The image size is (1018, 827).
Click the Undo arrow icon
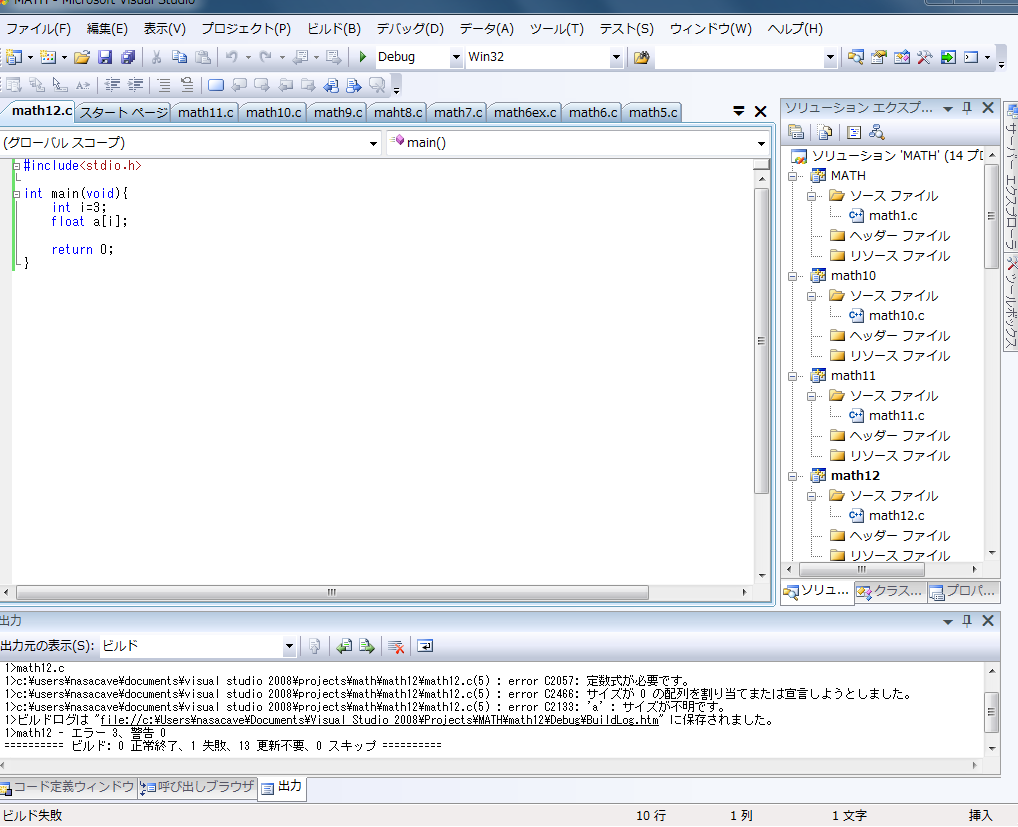click(x=232, y=57)
